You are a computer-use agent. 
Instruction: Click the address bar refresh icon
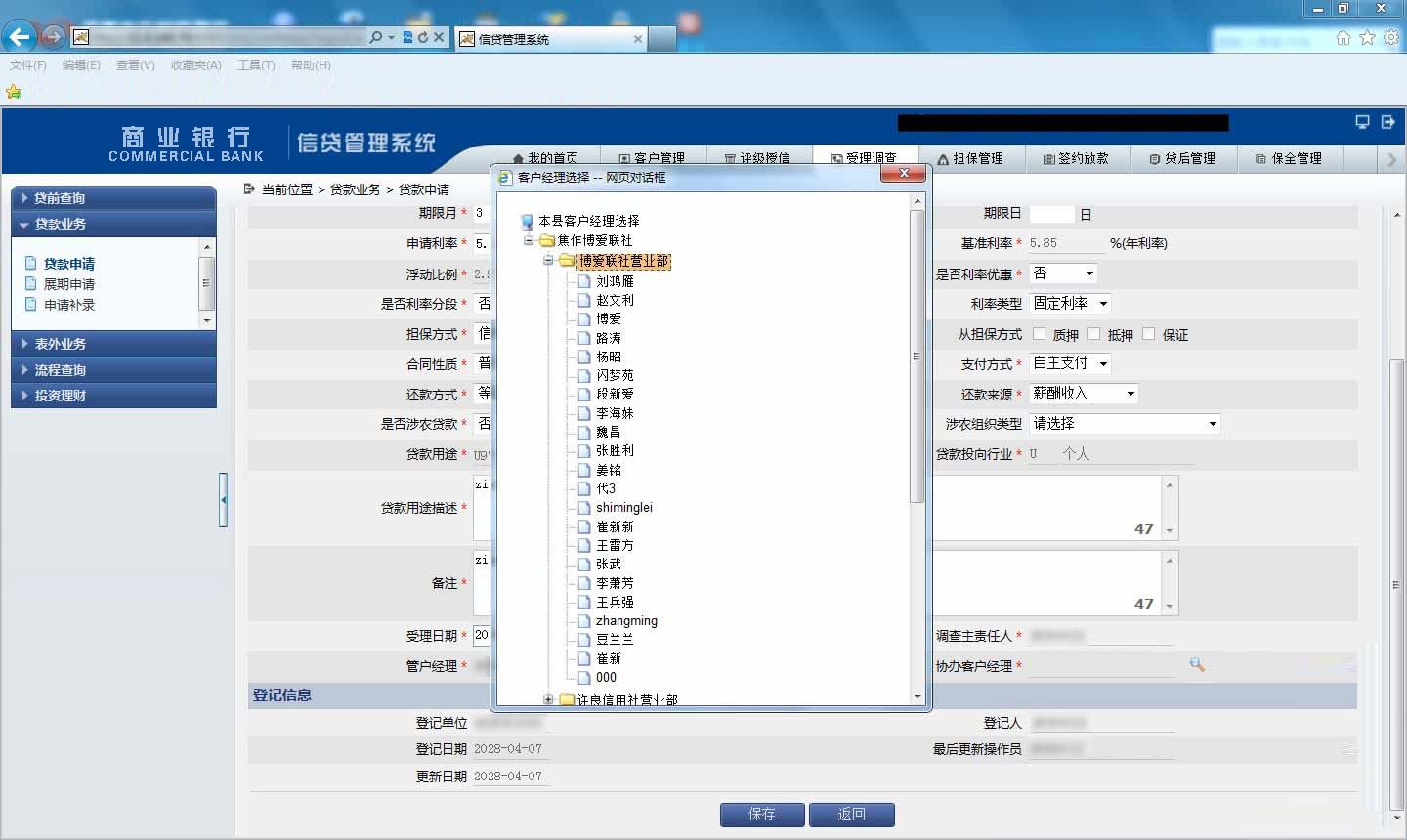[x=422, y=37]
